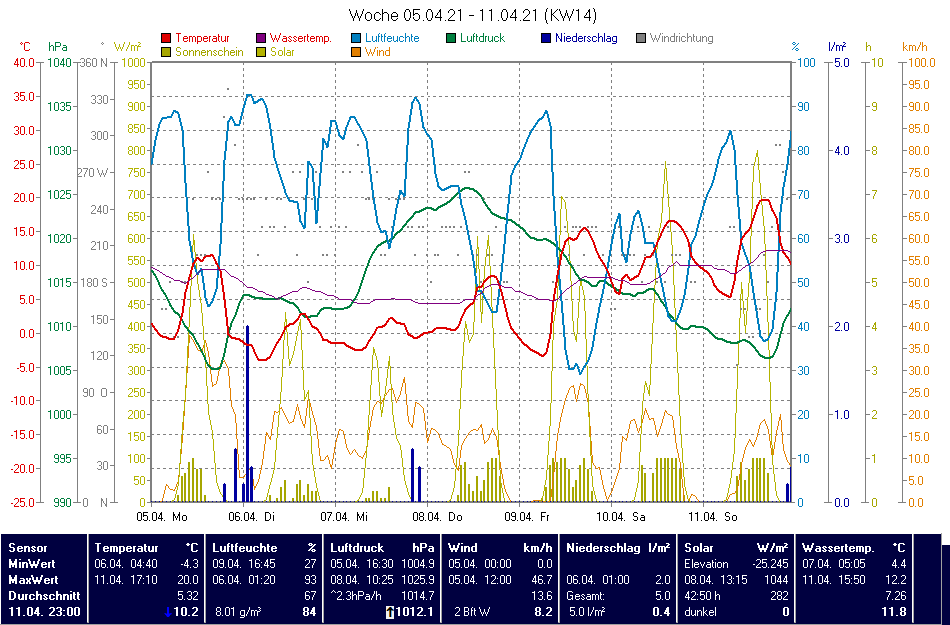The height and width of the screenshot is (625, 950).
Task: Click the current water temperature 11.8
Action: click(895, 612)
